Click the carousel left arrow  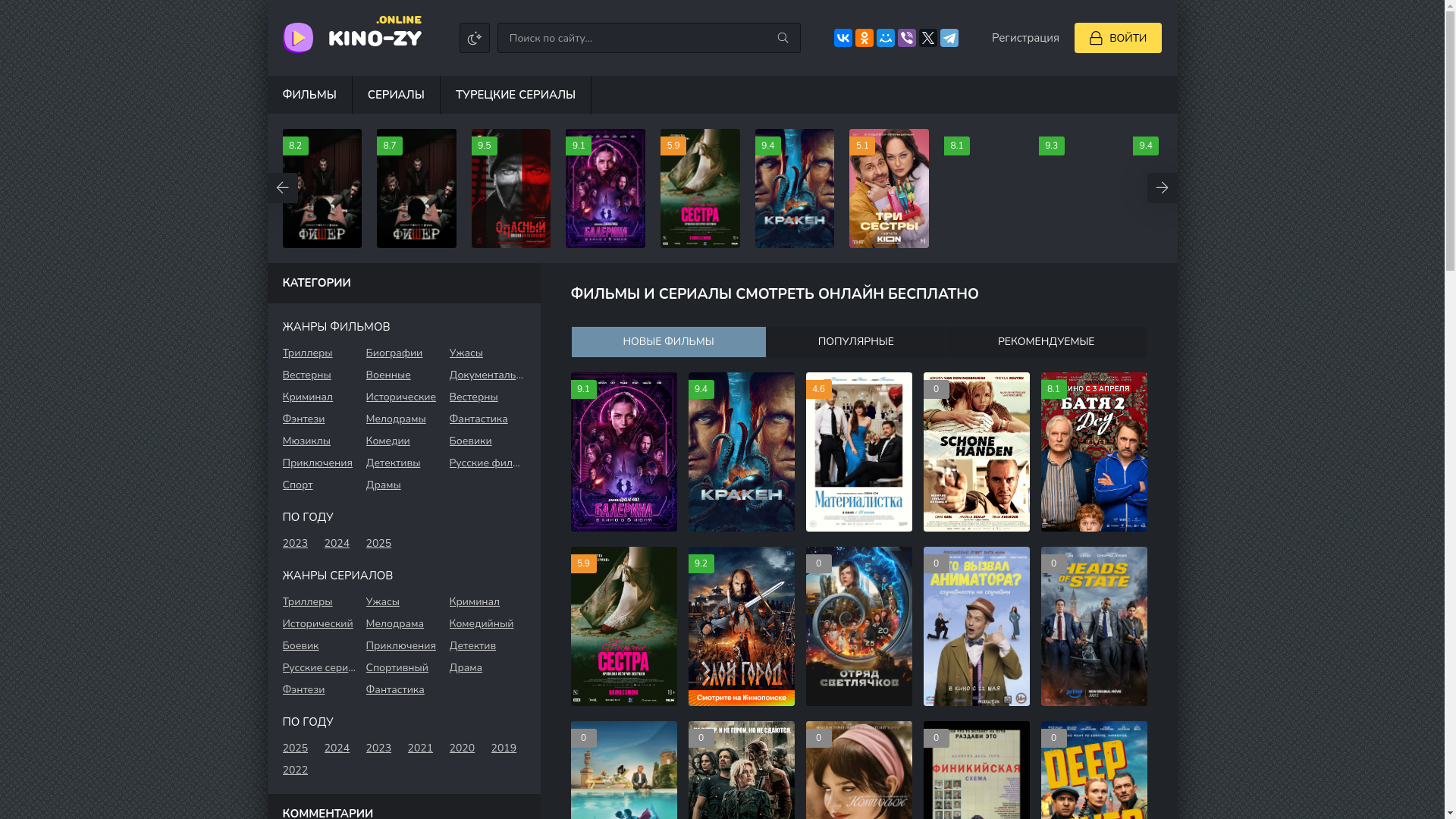282,187
